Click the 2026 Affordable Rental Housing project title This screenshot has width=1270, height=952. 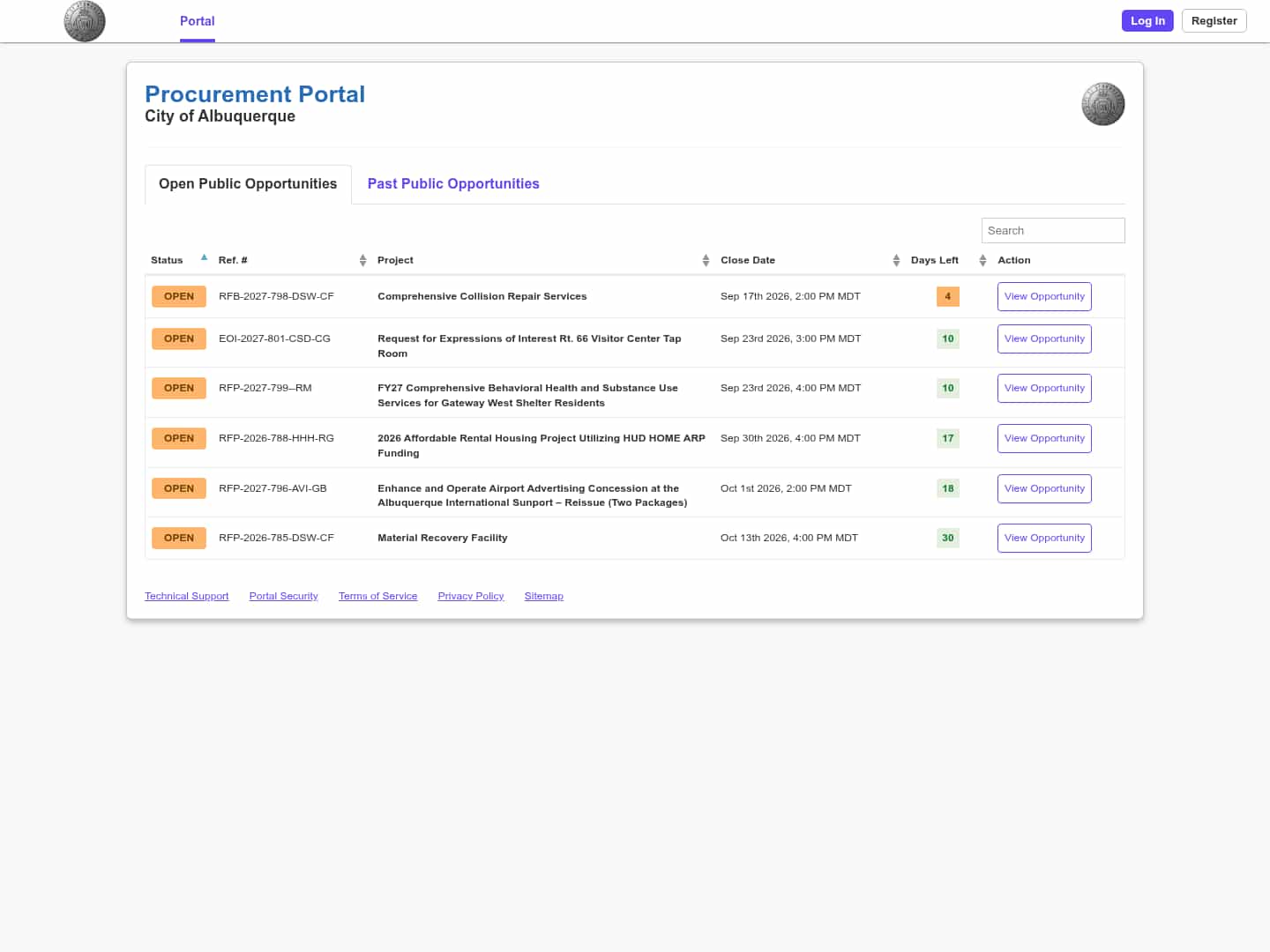click(x=541, y=445)
